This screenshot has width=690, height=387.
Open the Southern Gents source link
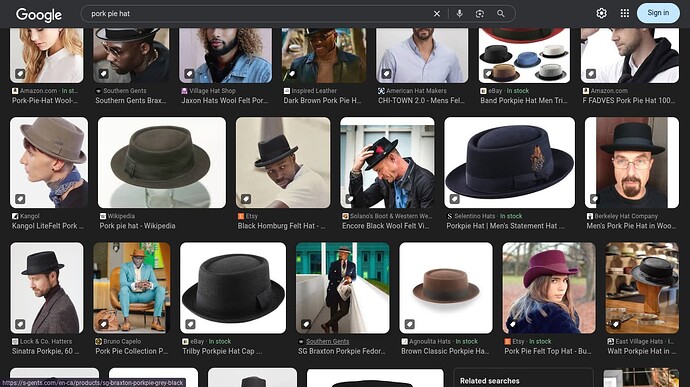coord(327,341)
